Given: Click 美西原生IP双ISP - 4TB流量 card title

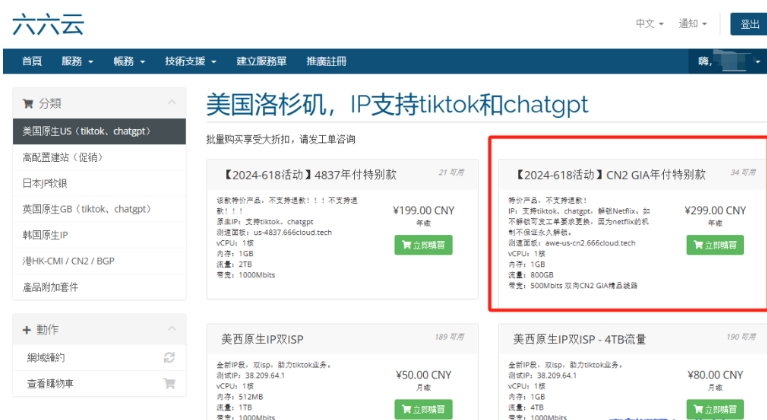Looking at the screenshot, I should click(579, 339).
